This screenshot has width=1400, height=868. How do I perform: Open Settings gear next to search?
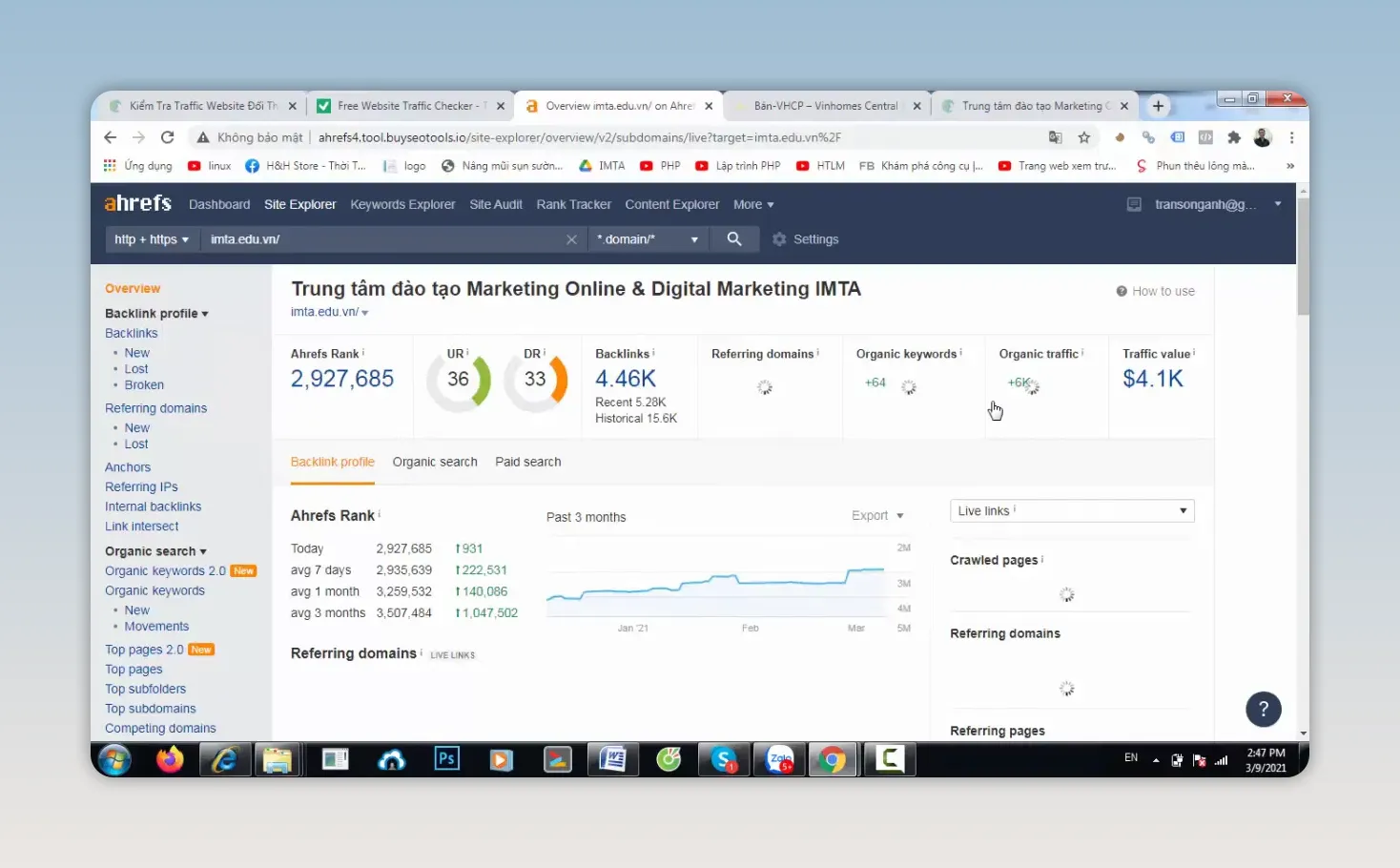[806, 239]
